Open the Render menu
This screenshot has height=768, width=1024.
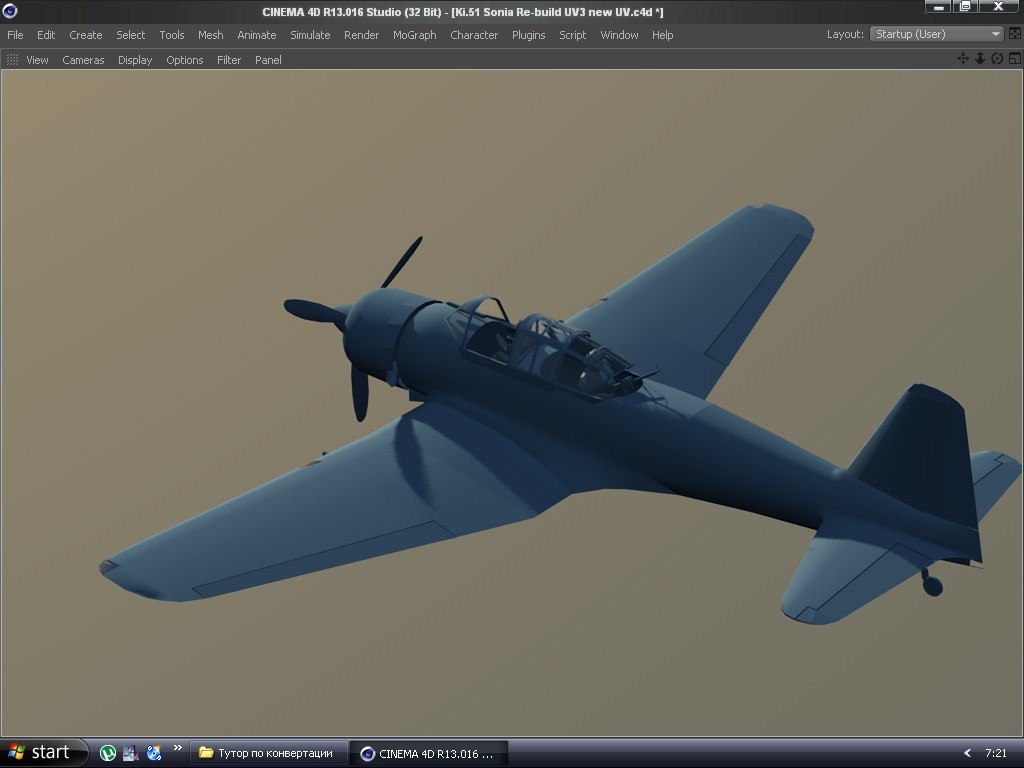coord(361,35)
